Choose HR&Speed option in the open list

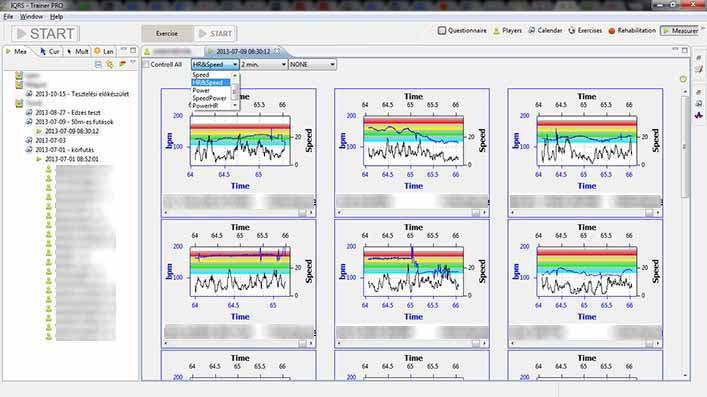coord(211,83)
